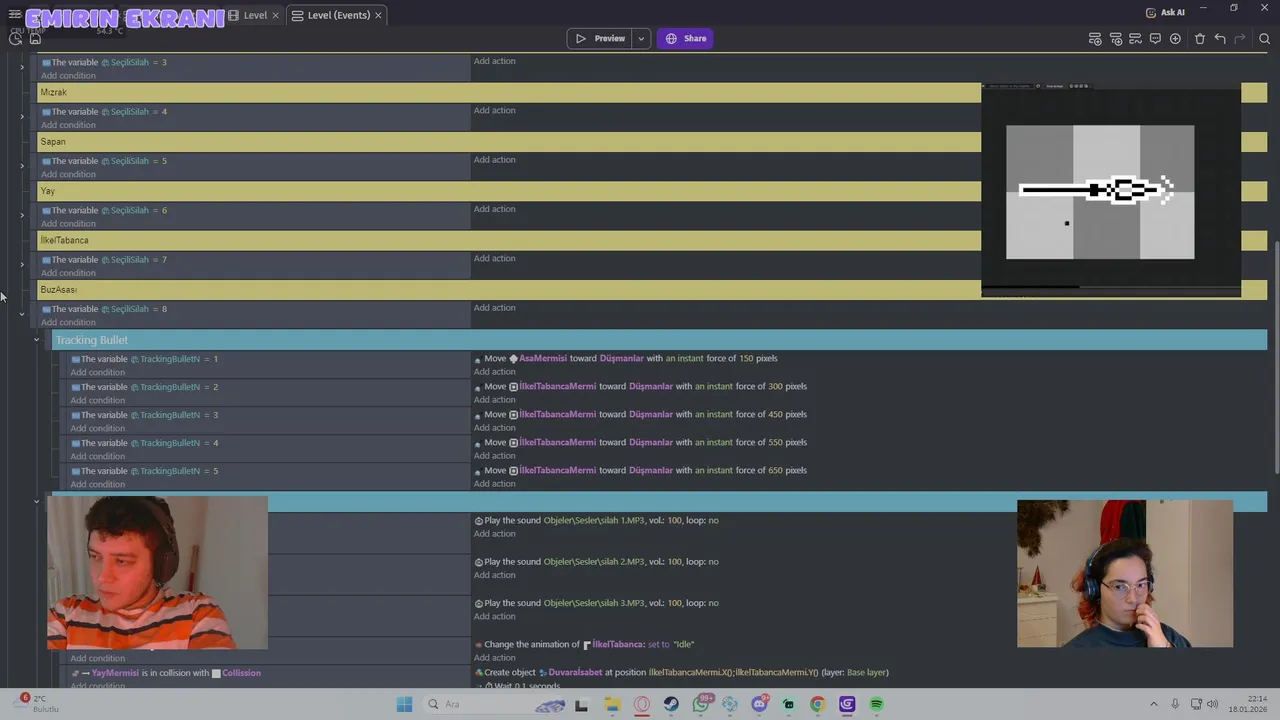This screenshot has height=720, width=1280.
Task: Expand the SeçiliSilah = 6 event
Action: [x=22, y=216]
